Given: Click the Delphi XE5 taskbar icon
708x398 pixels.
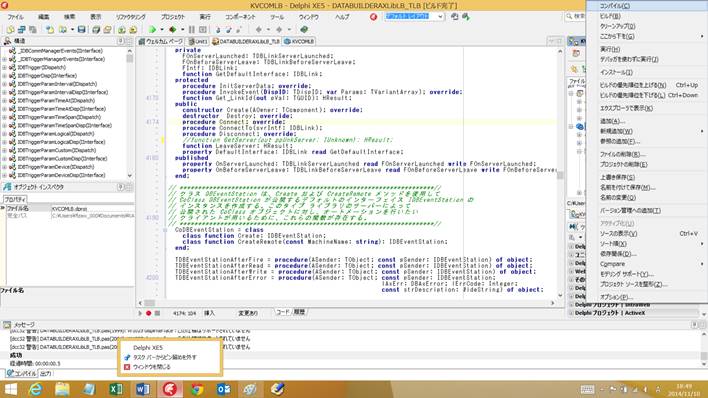Looking at the screenshot, I should (x=170, y=389).
